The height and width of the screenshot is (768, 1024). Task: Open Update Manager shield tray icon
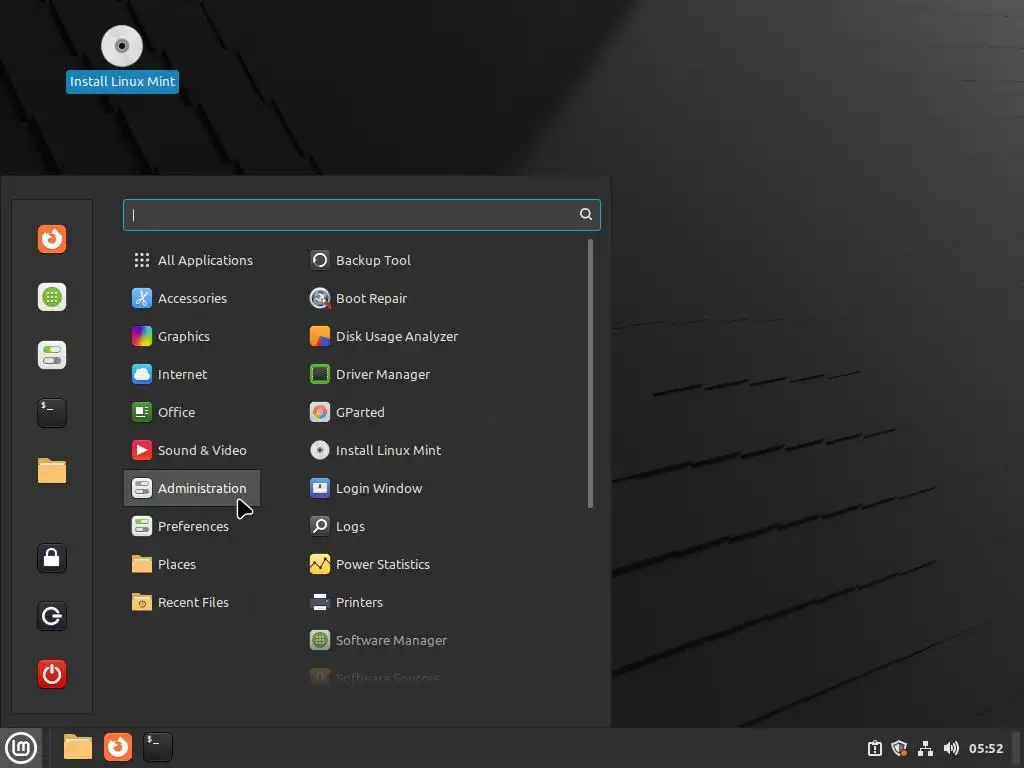(x=899, y=748)
